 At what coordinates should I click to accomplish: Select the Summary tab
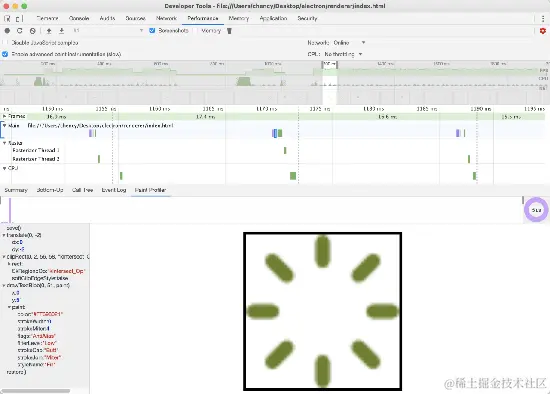[16, 190]
